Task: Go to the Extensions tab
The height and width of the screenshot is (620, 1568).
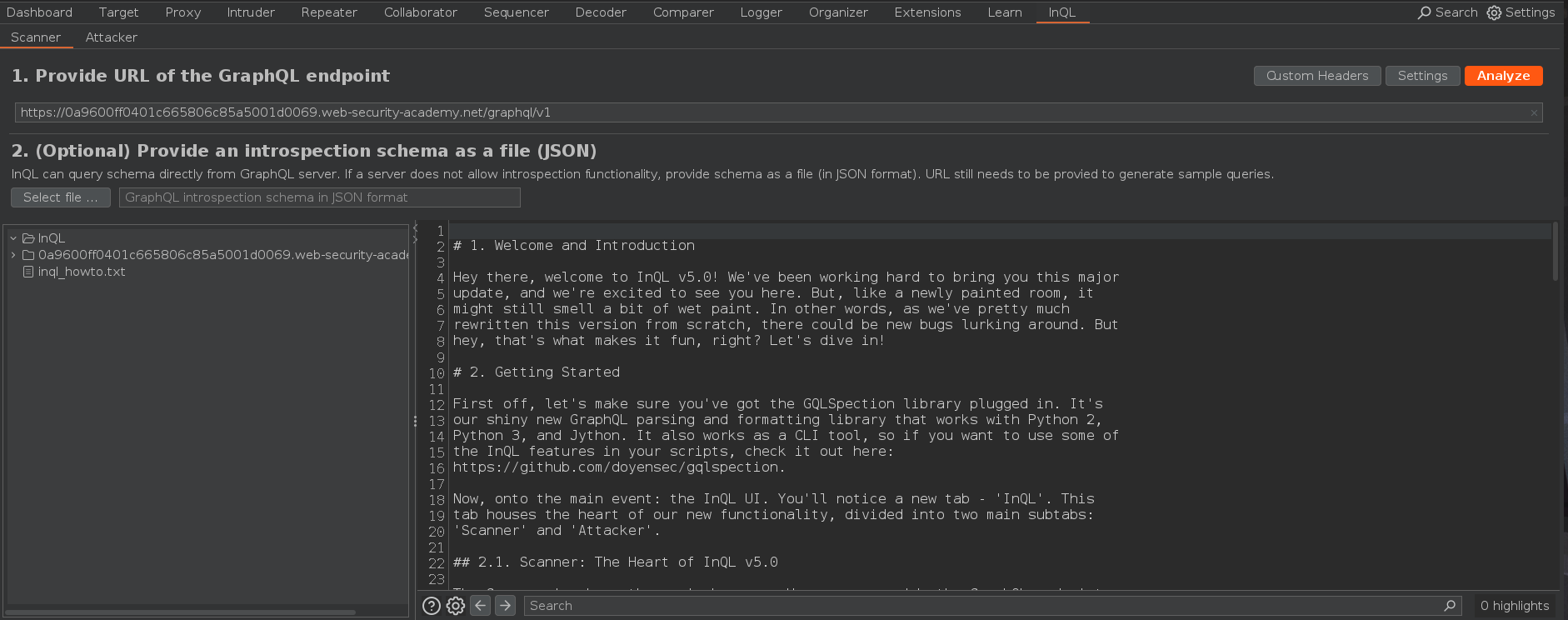Action: click(x=927, y=12)
